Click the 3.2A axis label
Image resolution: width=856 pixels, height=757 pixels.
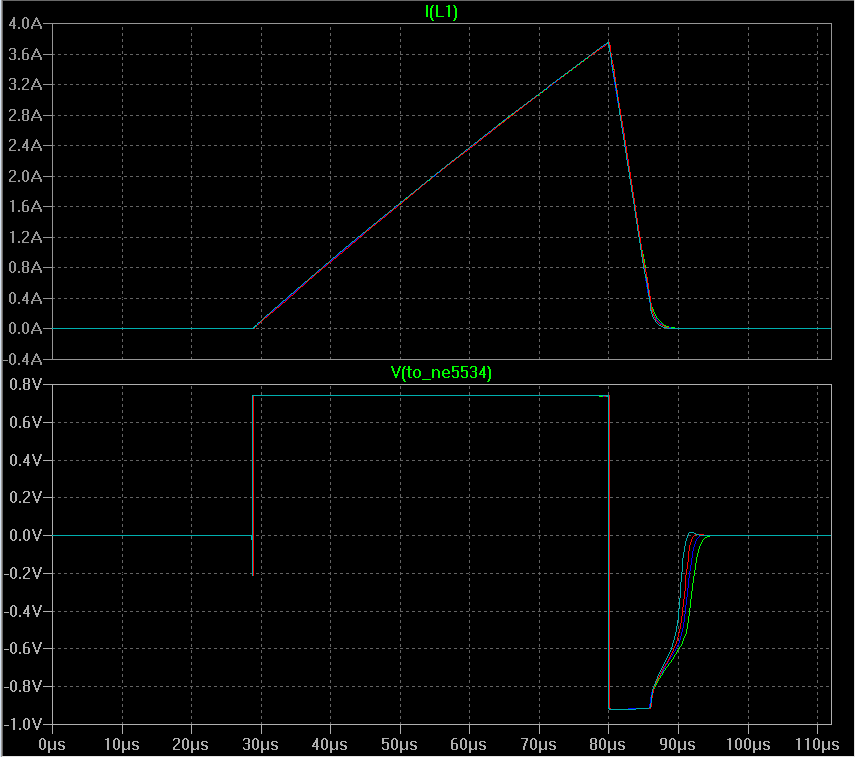(25, 85)
